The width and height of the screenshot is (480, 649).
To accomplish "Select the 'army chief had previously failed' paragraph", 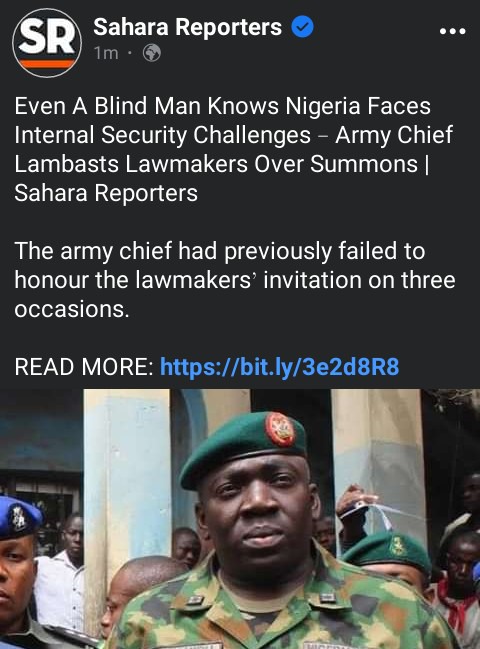I will click(x=235, y=280).
